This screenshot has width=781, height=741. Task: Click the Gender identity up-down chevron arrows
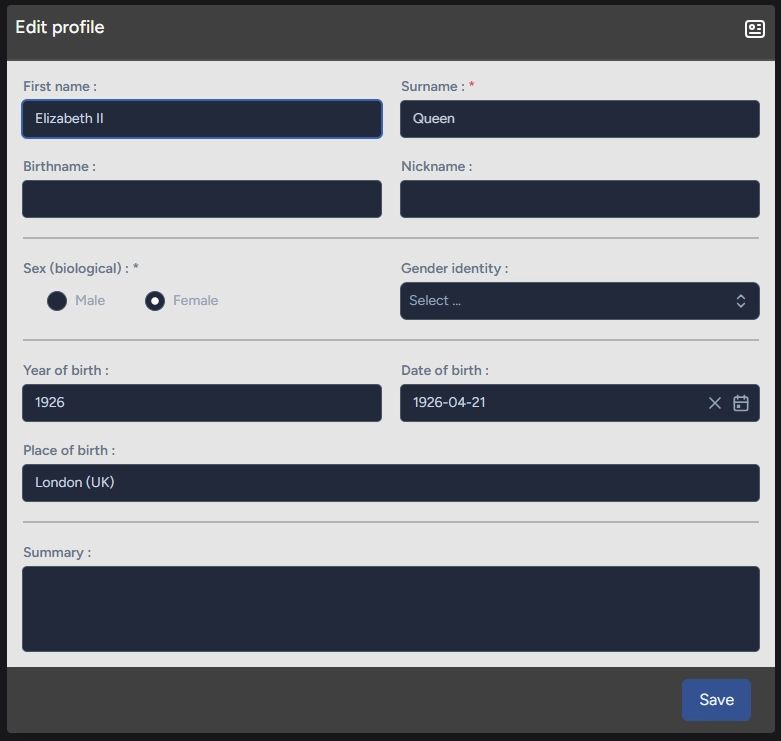click(741, 301)
